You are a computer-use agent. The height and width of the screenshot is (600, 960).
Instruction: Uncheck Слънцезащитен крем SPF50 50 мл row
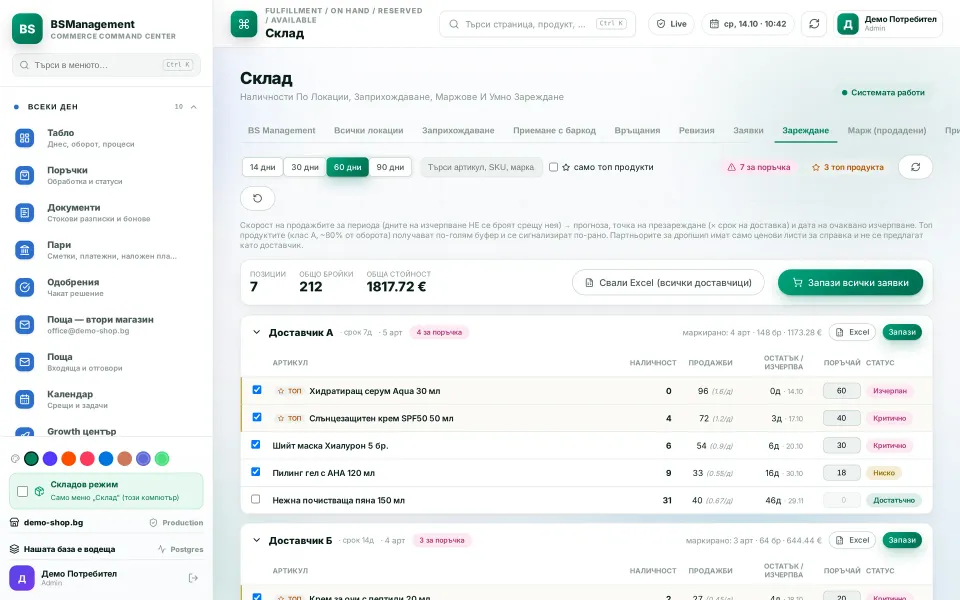click(x=257, y=418)
